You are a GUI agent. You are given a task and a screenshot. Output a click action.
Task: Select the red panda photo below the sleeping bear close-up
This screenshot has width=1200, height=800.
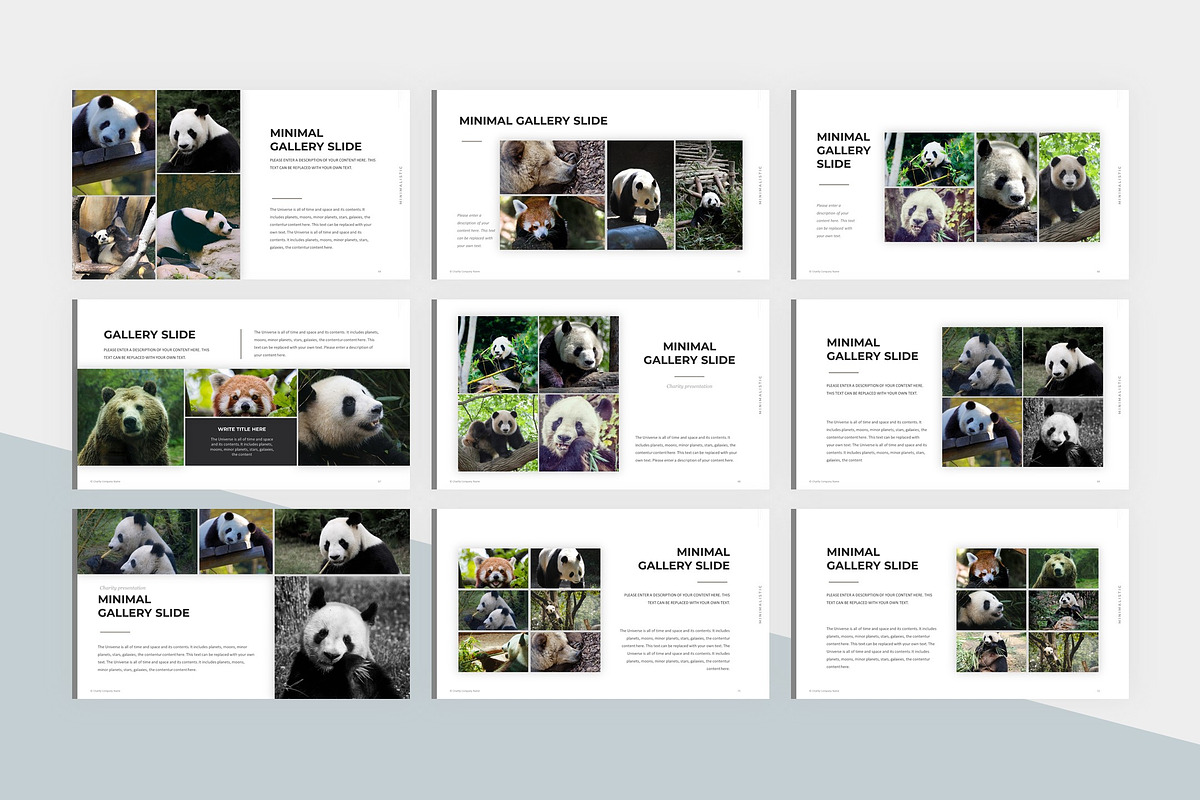tap(552, 222)
